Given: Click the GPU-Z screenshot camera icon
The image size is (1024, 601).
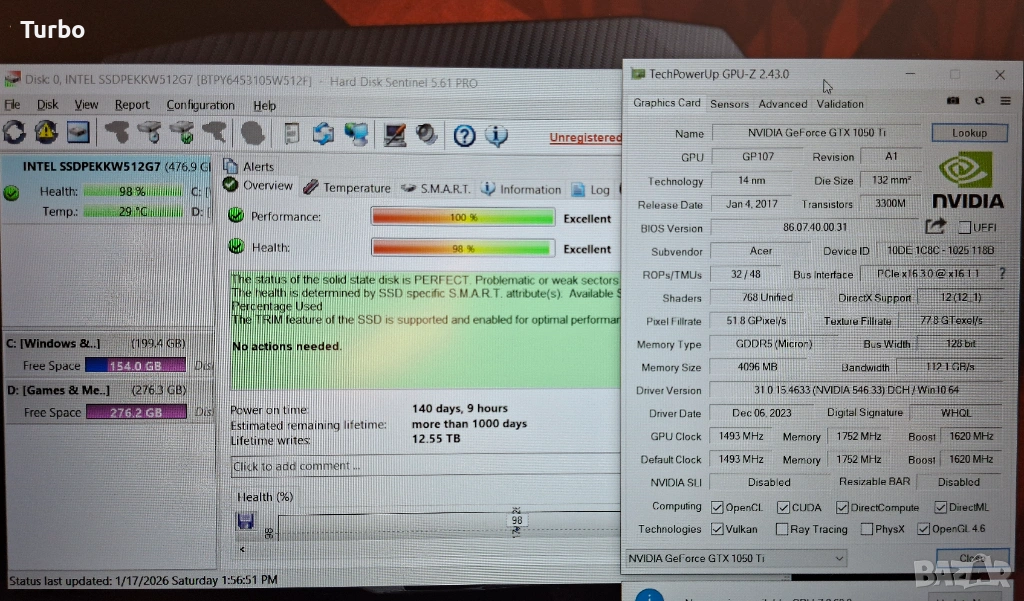Looking at the screenshot, I should click(953, 102).
